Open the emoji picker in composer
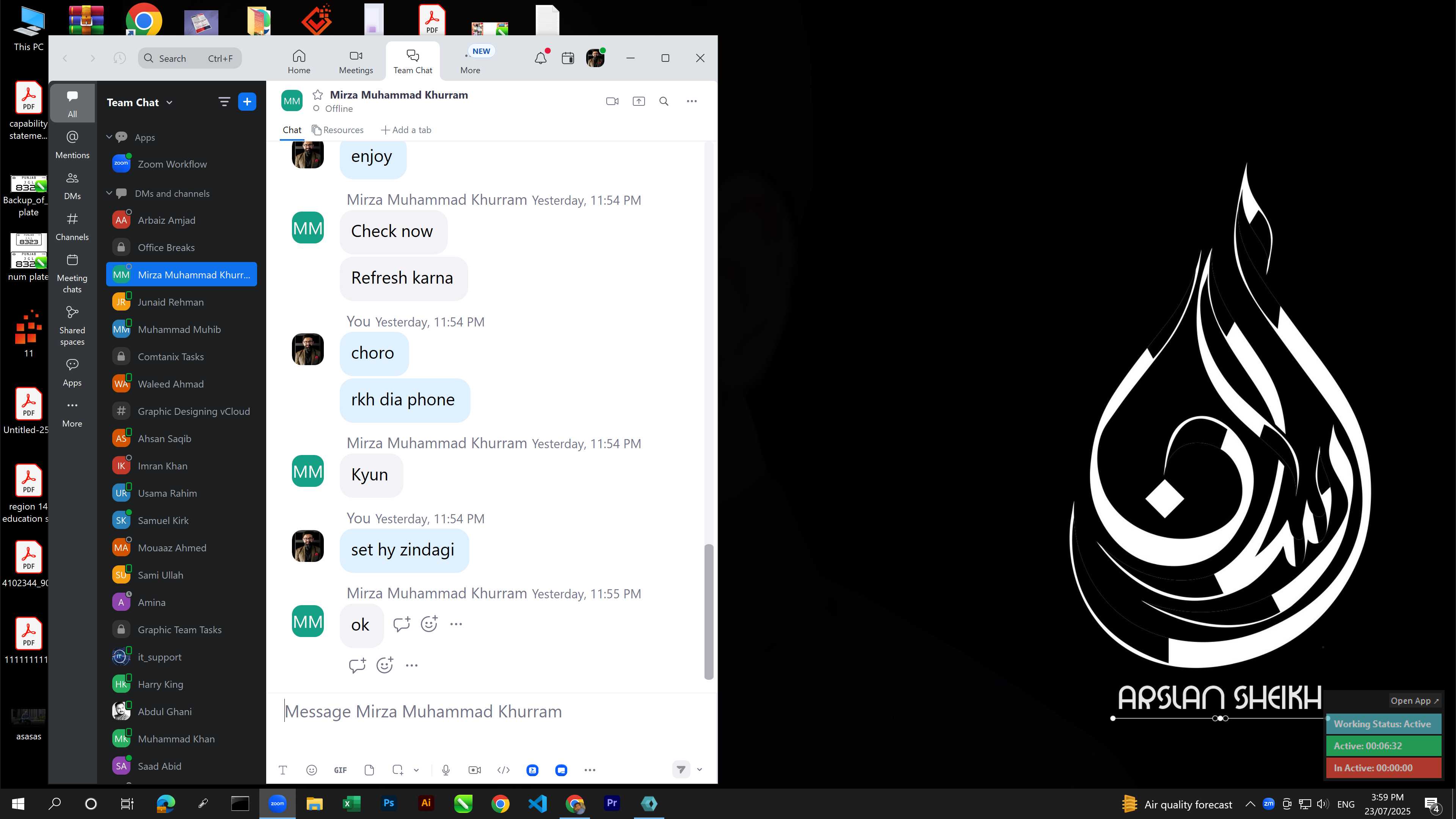The width and height of the screenshot is (1456, 819). coord(311,770)
